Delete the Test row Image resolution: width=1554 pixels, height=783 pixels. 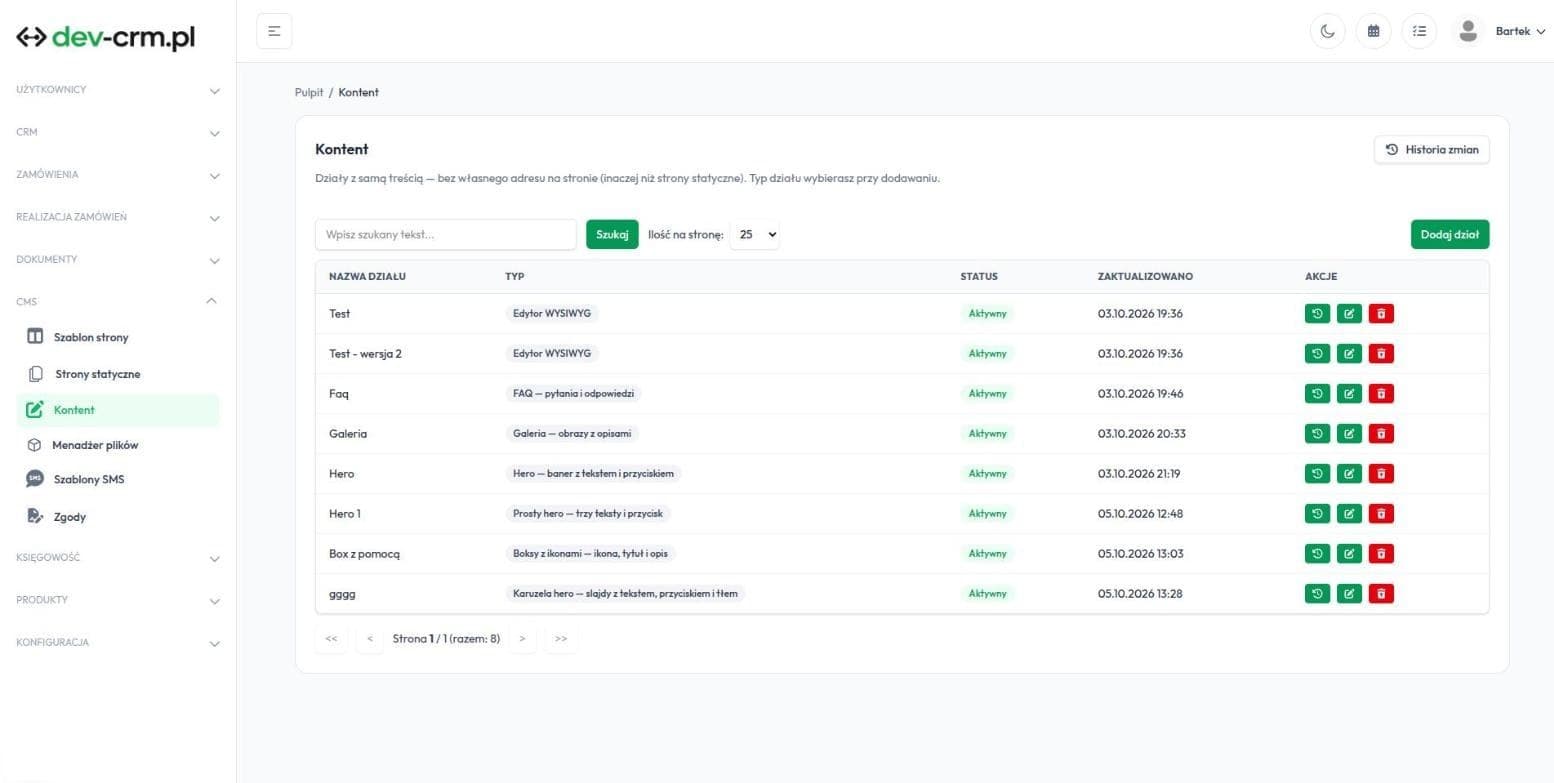pos(1381,314)
